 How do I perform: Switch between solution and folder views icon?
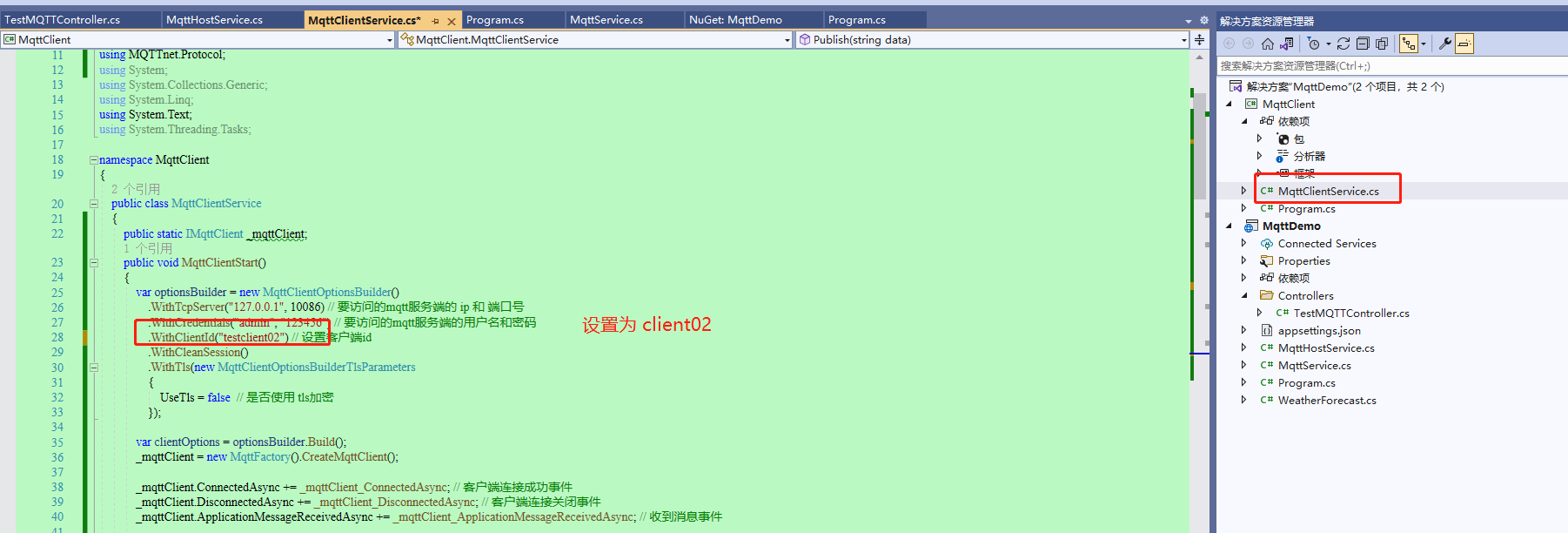point(1287,44)
